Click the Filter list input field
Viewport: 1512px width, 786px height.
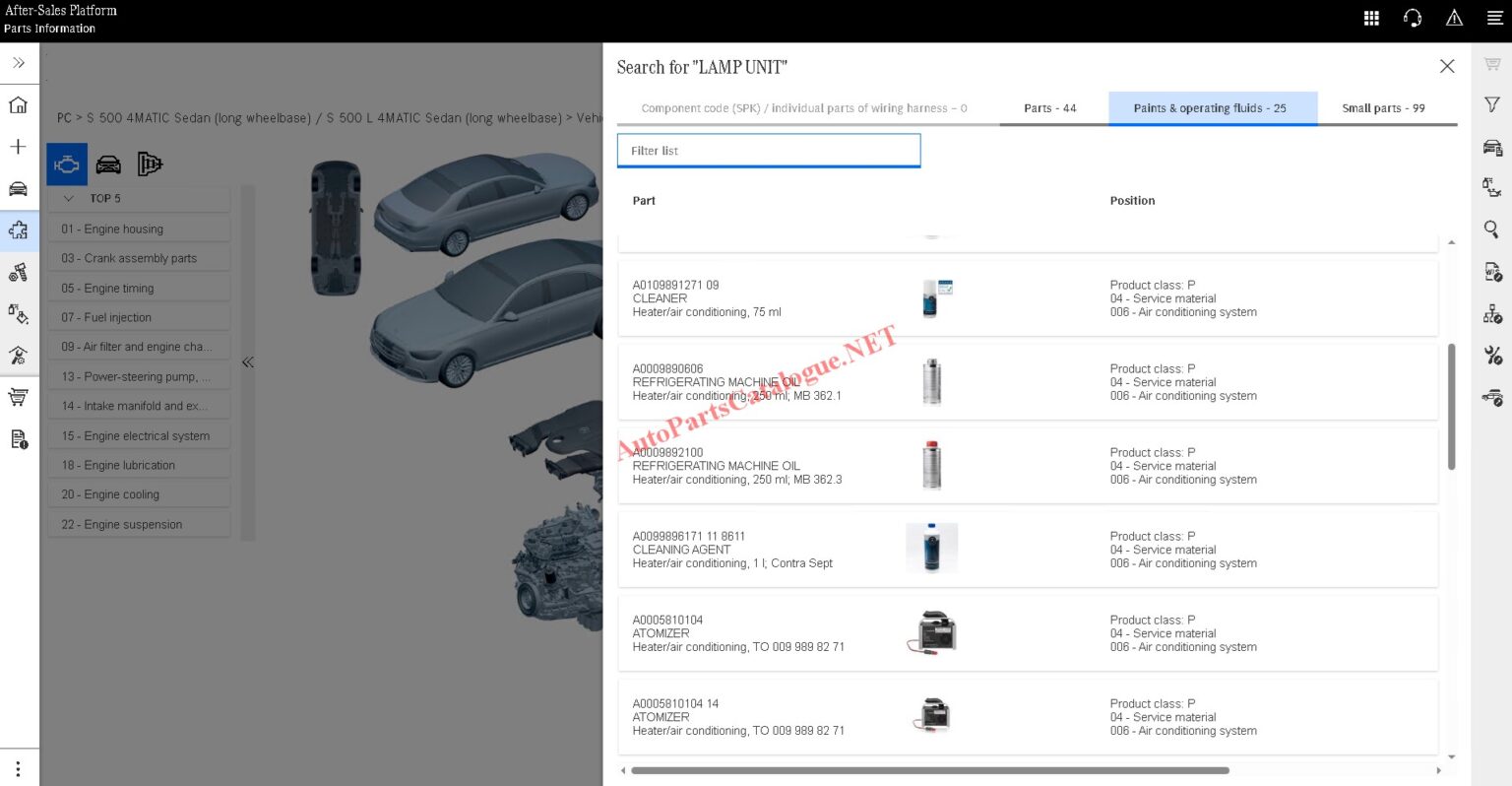click(x=769, y=151)
